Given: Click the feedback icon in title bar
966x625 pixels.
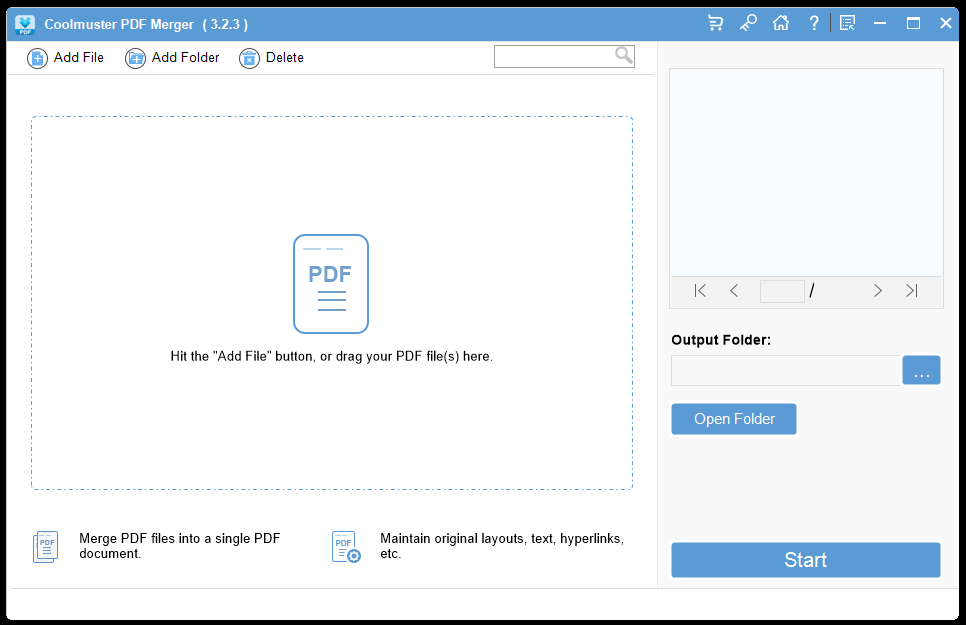Looking at the screenshot, I should pyautogui.click(x=848, y=23).
